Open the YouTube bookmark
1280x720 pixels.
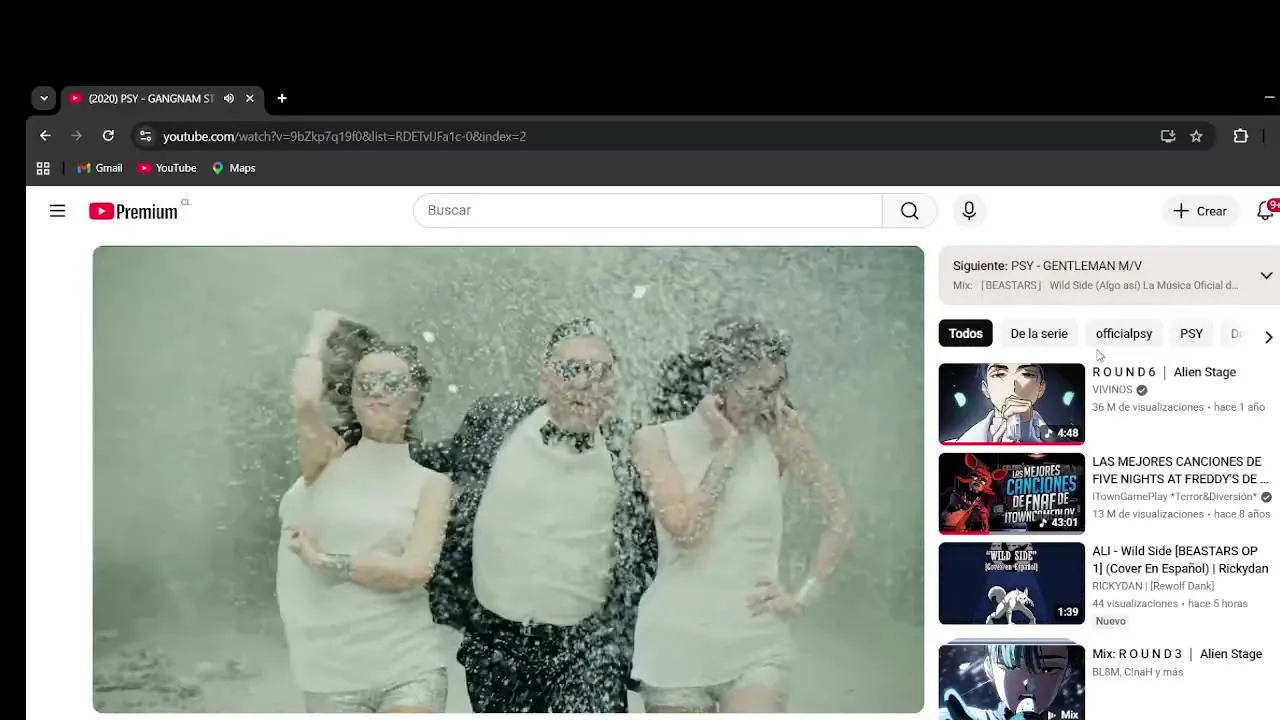click(167, 168)
